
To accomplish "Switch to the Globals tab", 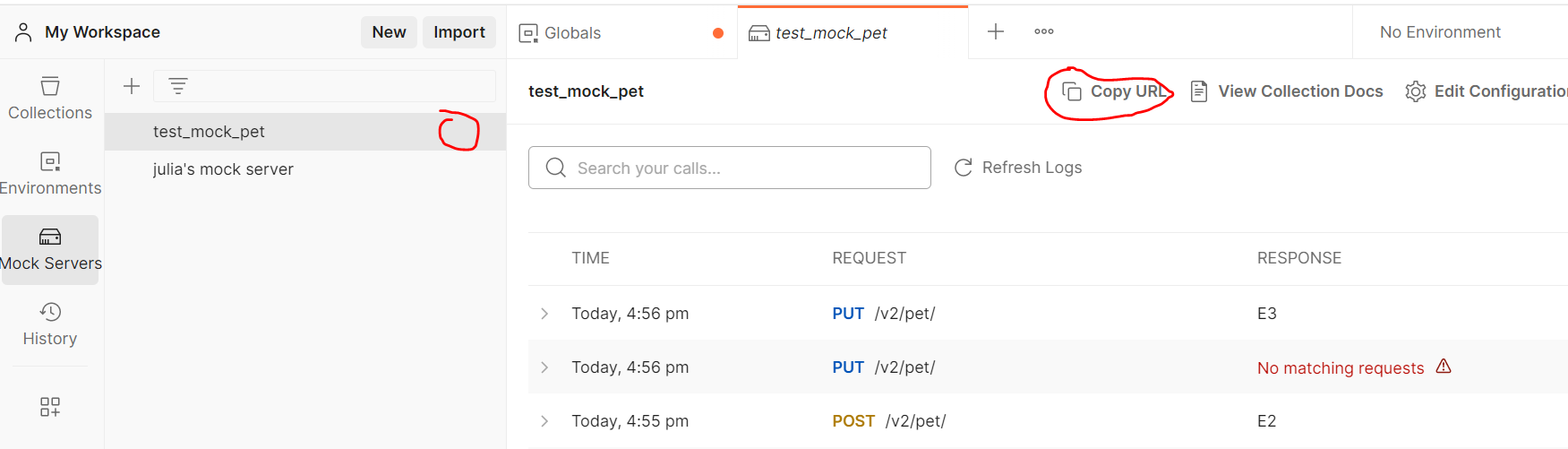I will pyautogui.click(x=573, y=33).
